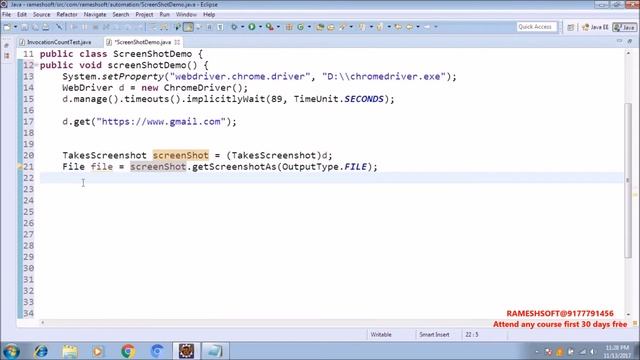The width and height of the screenshot is (640, 360).
Task: Open the New dropdown arrow
Action: point(16,27)
